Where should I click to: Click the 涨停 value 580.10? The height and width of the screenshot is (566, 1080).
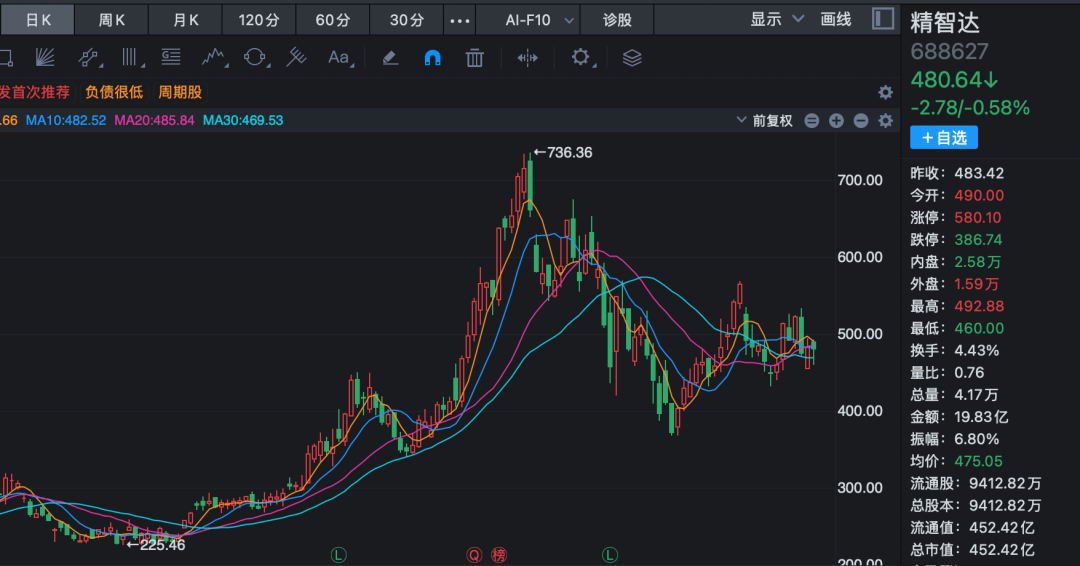click(977, 218)
